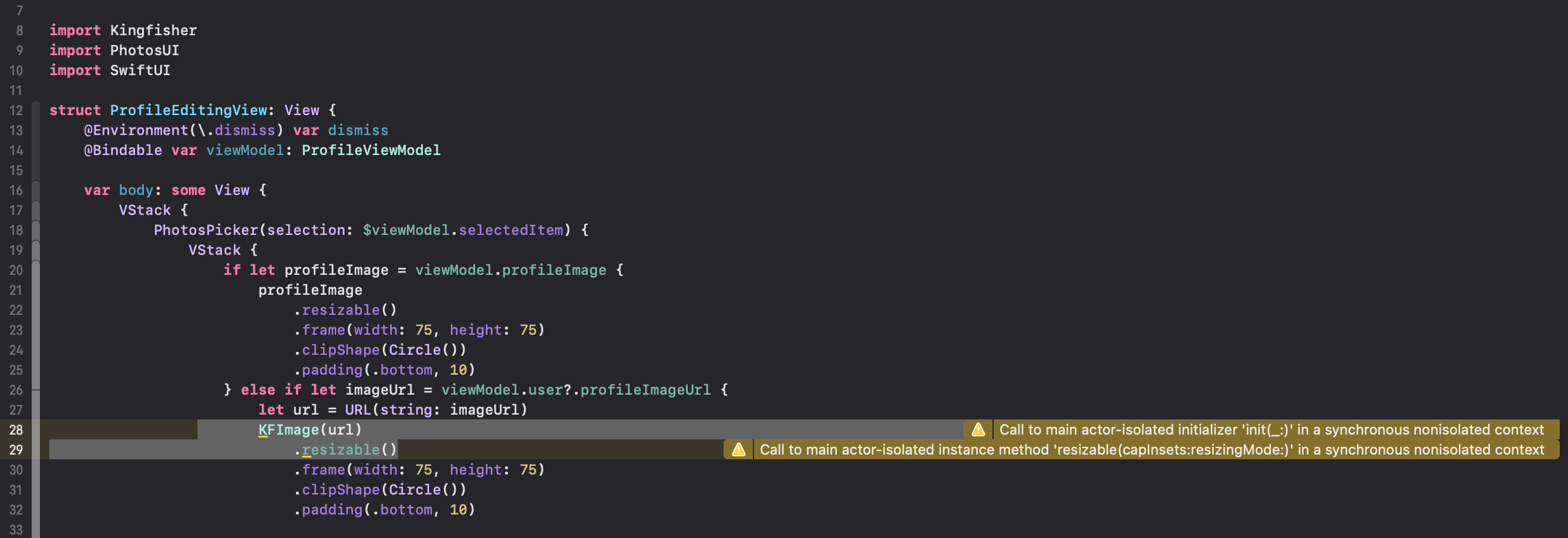Click the "PhotosUI" module name

click(x=144, y=51)
